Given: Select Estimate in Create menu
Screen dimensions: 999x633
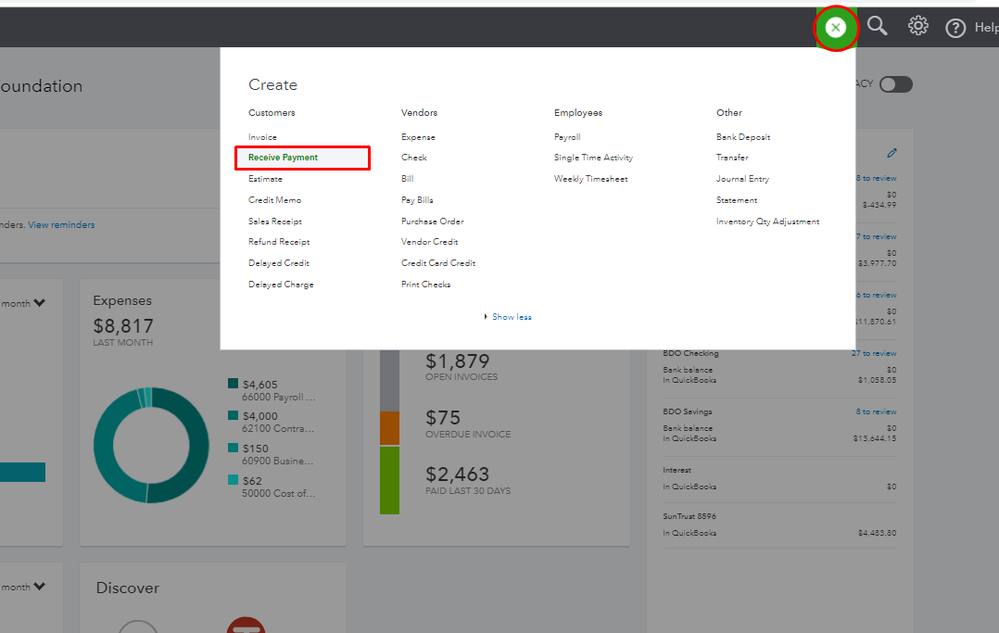Looking at the screenshot, I should pyautogui.click(x=265, y=179).
